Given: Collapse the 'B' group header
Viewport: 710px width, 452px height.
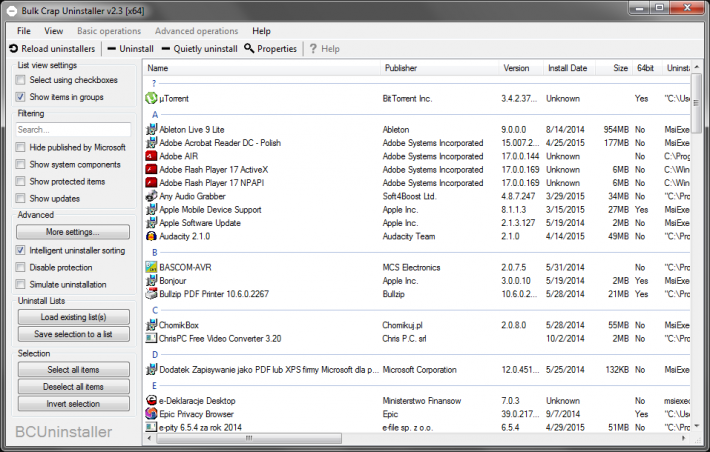Looking at the screenshot, I should 155,252.
